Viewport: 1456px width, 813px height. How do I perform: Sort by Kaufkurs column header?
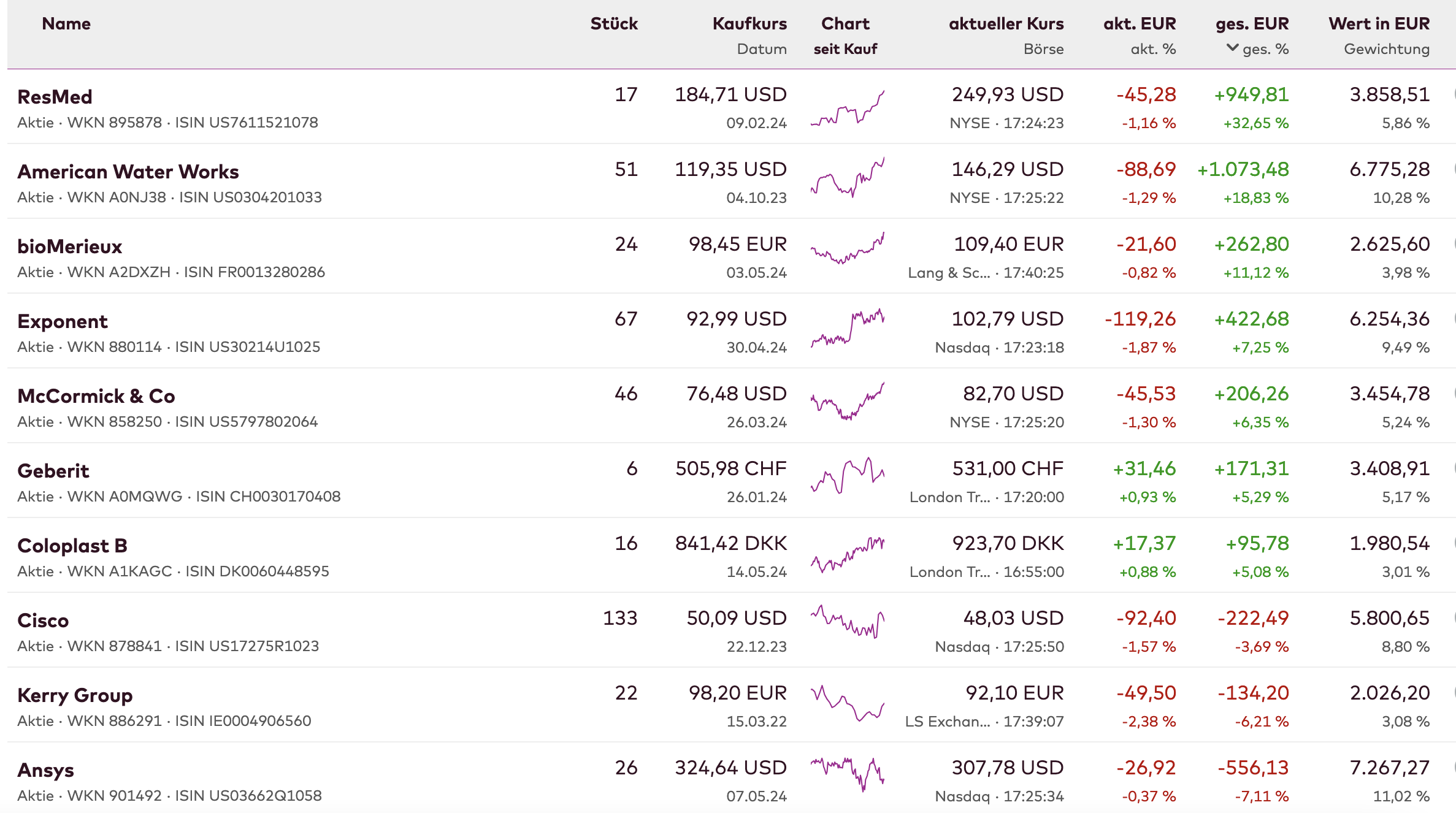[x=749, y=23]
